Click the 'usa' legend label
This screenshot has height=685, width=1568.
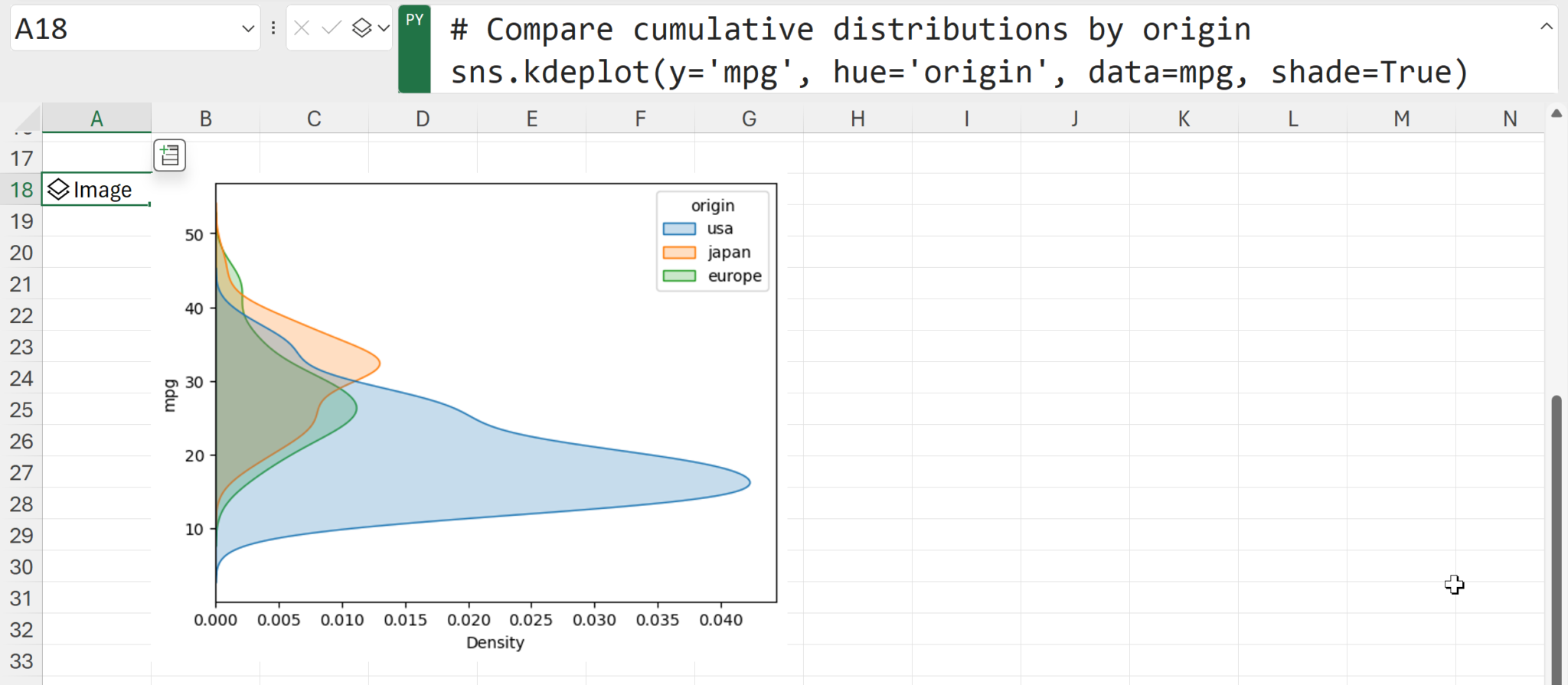(720, 229)
